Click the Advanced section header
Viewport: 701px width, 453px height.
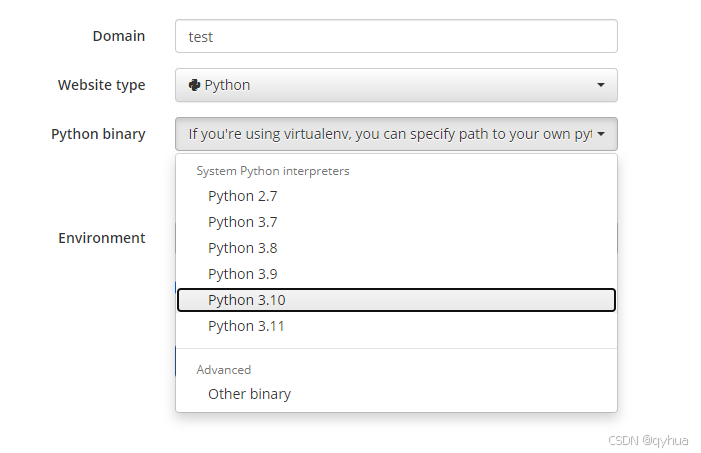tap(223, 370)
